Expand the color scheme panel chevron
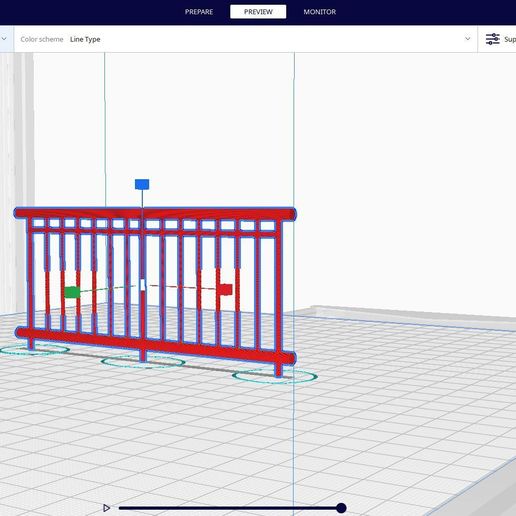This screenshot has width=516, height=516. click(x=468, y=39)
